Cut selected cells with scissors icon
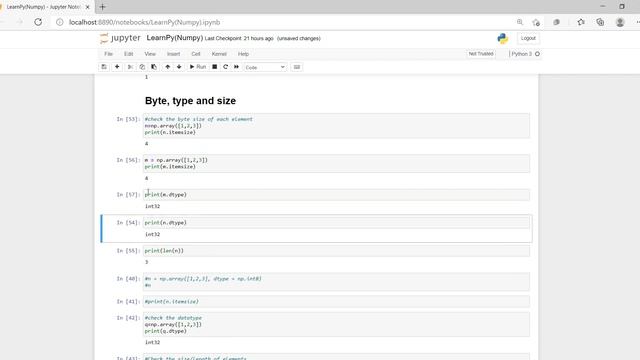Screen dimensions: 640x360 [130, 67]
